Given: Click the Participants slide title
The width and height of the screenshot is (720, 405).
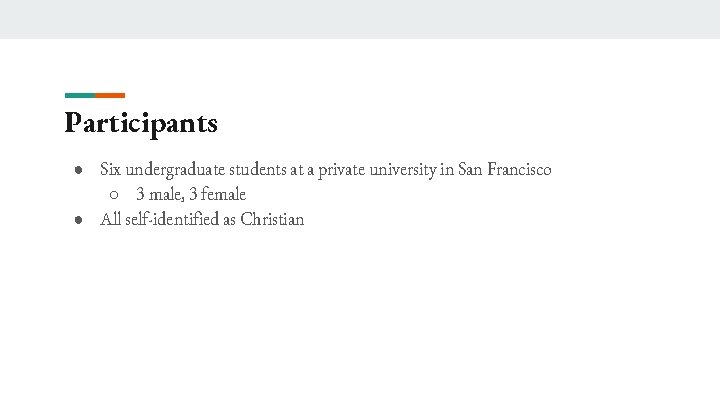Looking at the screenshot, I should tap(141, 123).
